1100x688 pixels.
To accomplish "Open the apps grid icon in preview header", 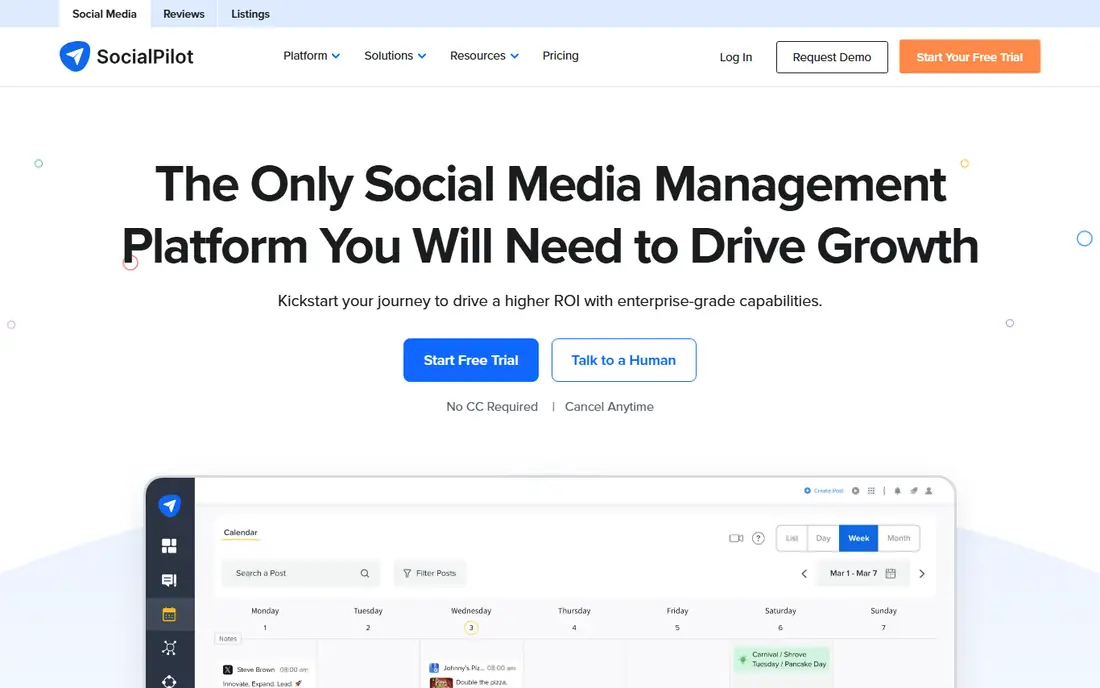I will 871,491.
